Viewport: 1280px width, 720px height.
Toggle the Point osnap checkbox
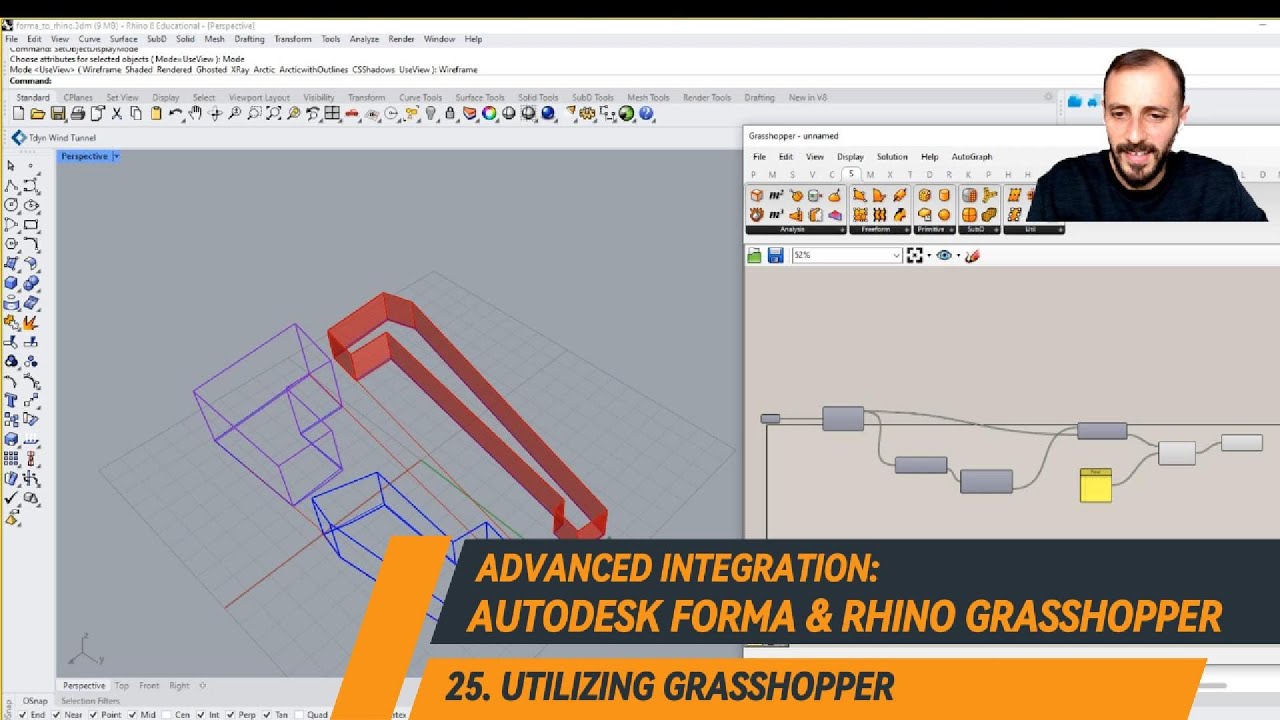click(95, 715)
